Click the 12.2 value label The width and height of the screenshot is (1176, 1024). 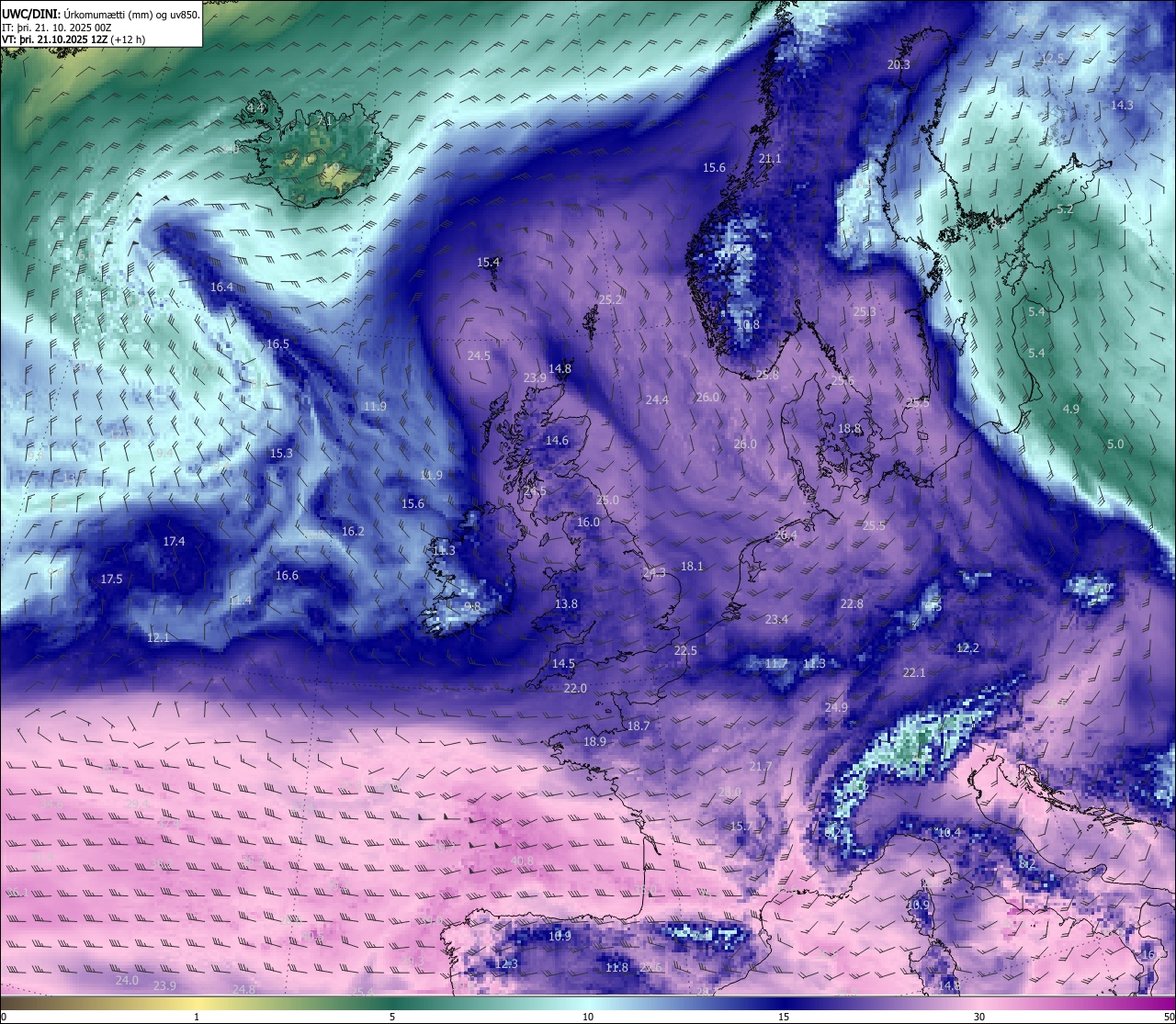(968, 648)
